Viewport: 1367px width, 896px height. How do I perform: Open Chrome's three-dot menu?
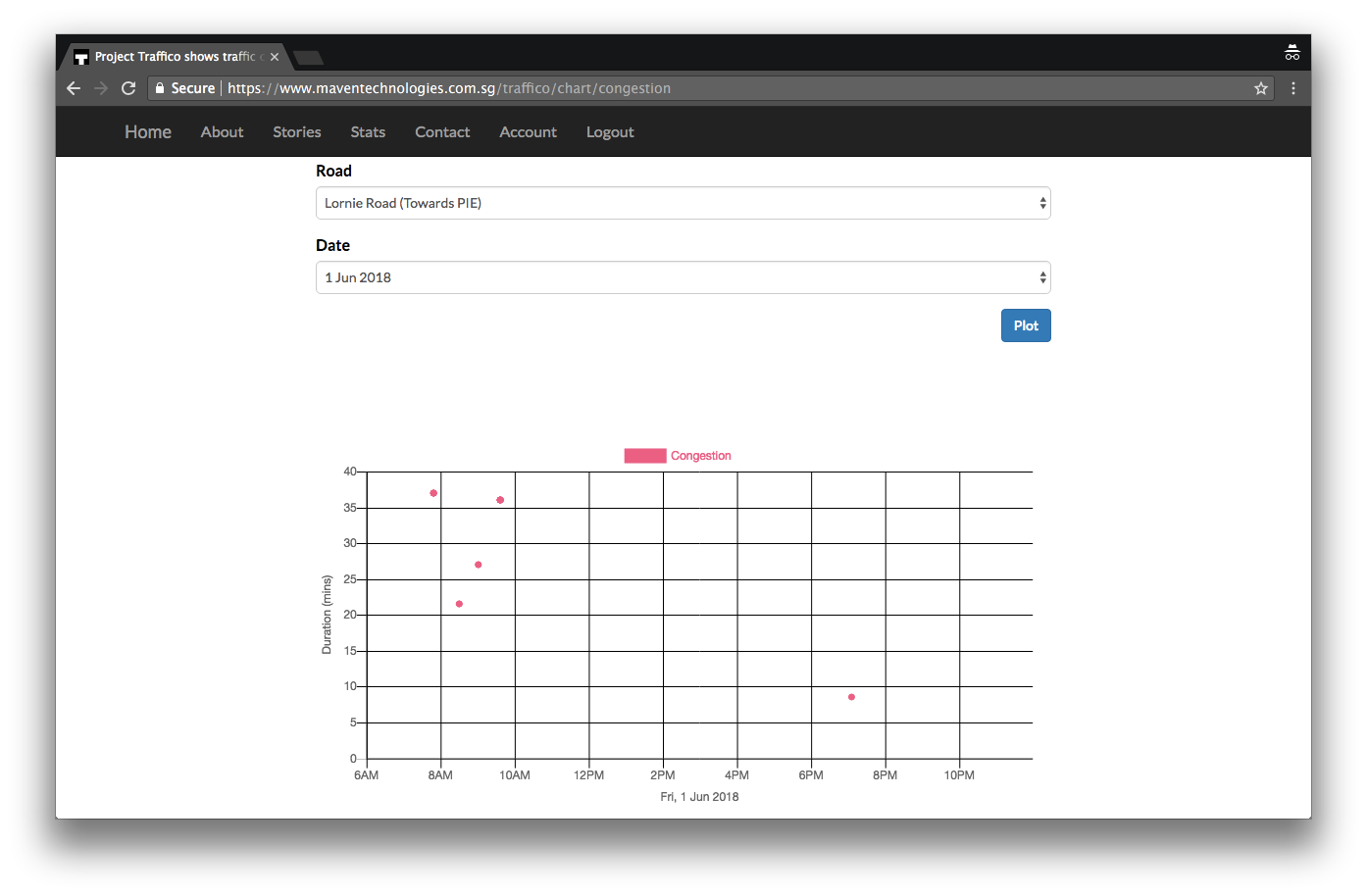click(x=1293, y=88)
